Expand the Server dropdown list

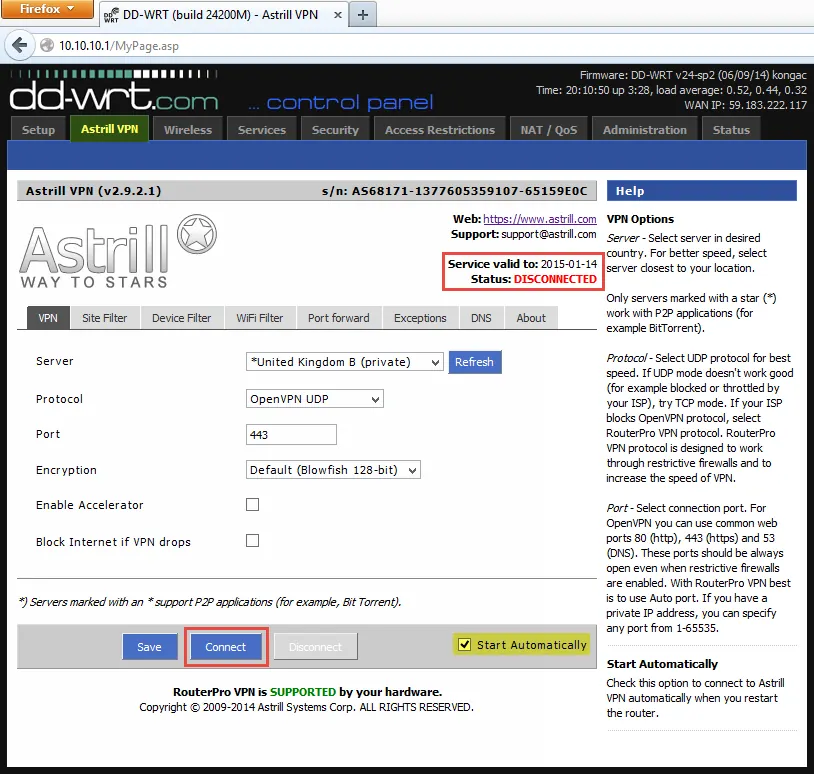pyautogui.click(x=344, y=362)
